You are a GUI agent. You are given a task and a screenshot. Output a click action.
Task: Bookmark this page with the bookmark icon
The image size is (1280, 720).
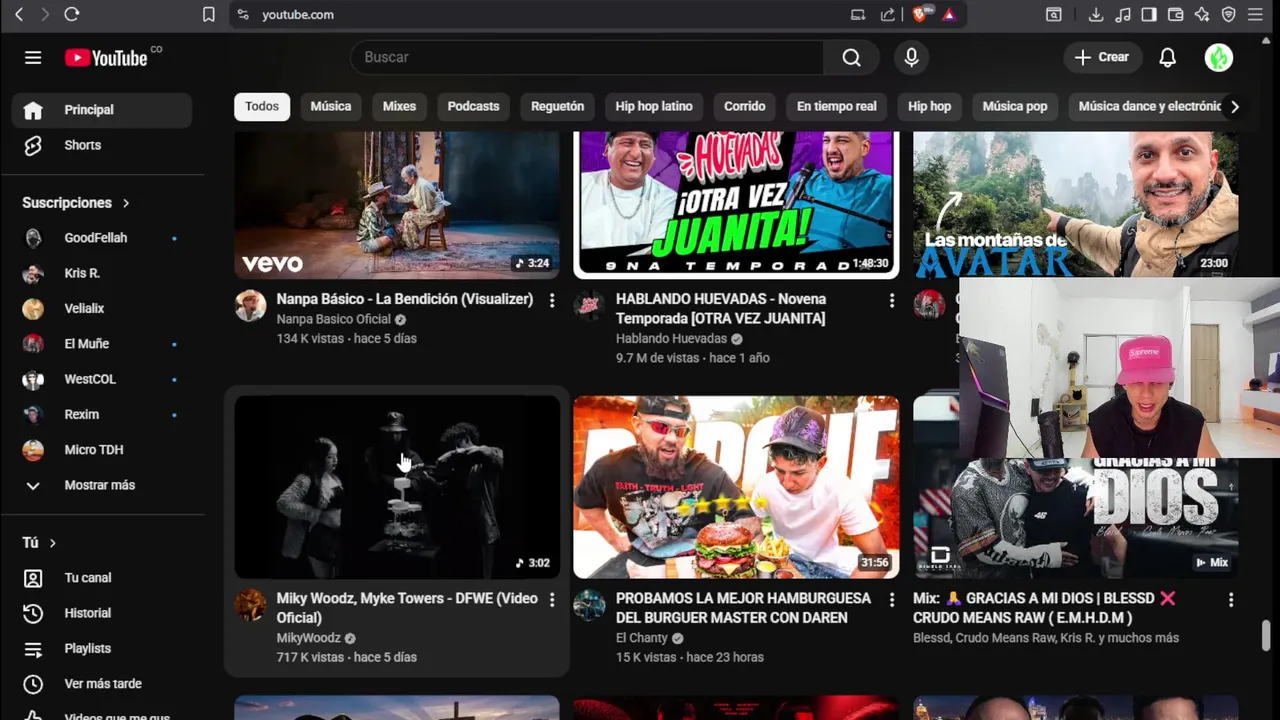[x=208, y=14]
